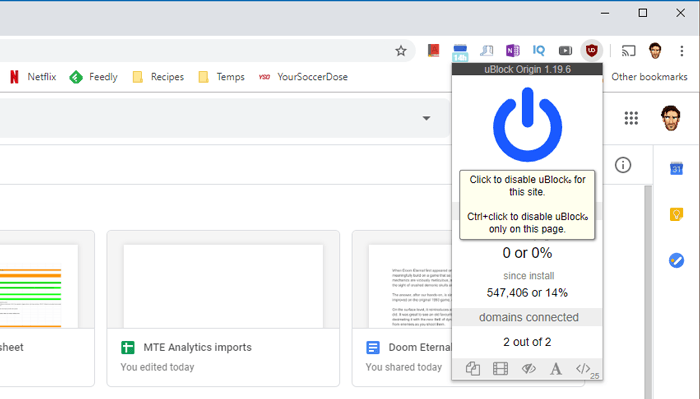
Task: Bookmark this page with star icon
Action: 401,51
